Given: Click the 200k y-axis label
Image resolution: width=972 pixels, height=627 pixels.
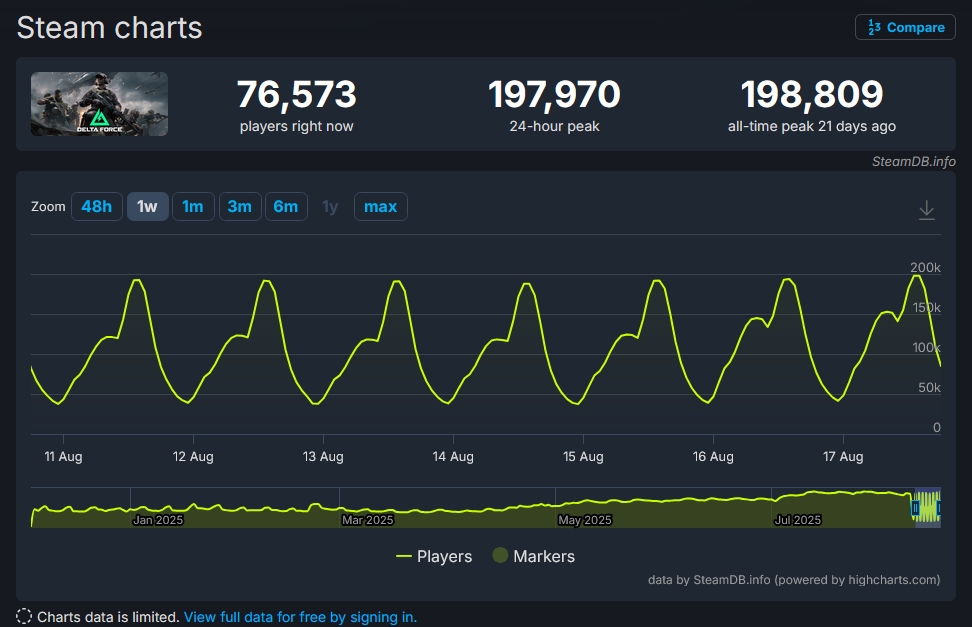Looking at the screenshot, I should [x=925, y=267].
